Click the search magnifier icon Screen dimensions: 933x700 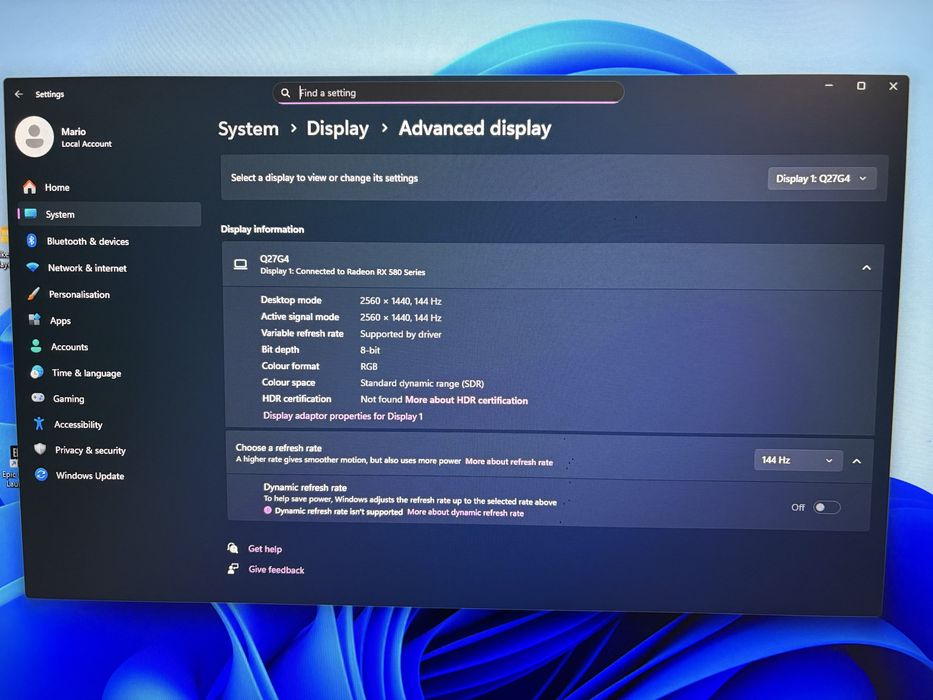pos(286,93)
